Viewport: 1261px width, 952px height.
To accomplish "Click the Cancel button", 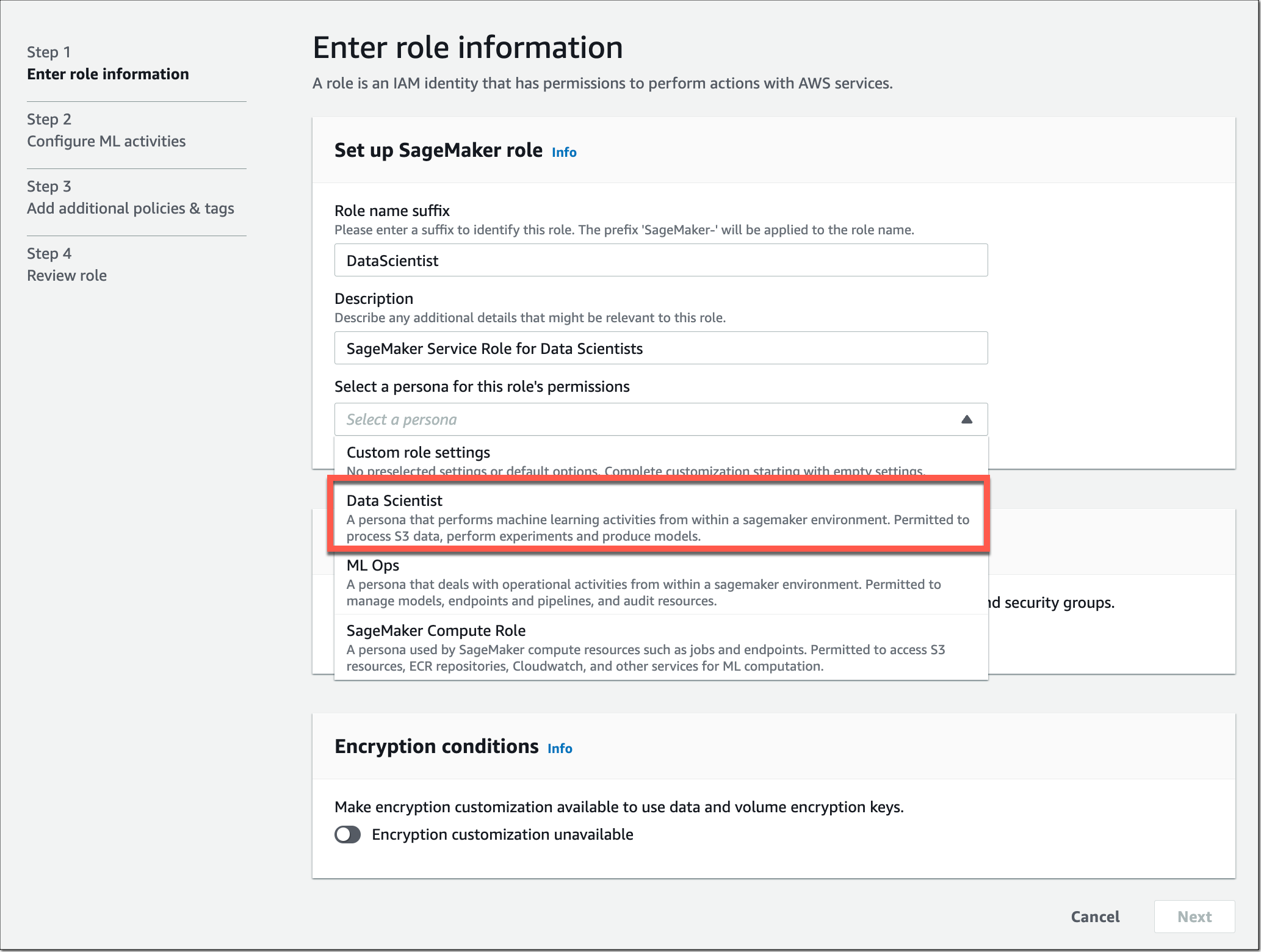I will click(1095, 916).
